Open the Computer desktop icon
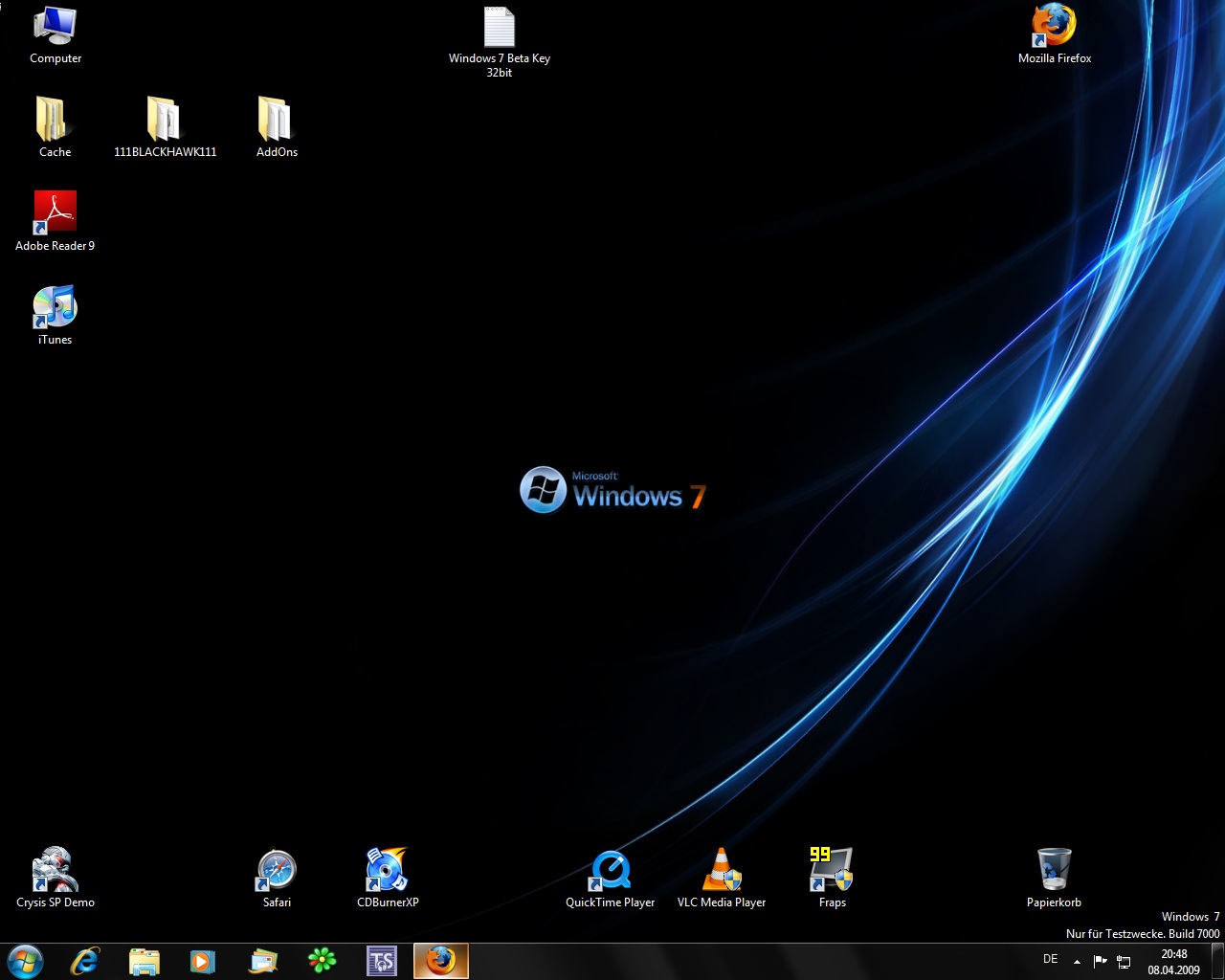 (x=56, y=34)
